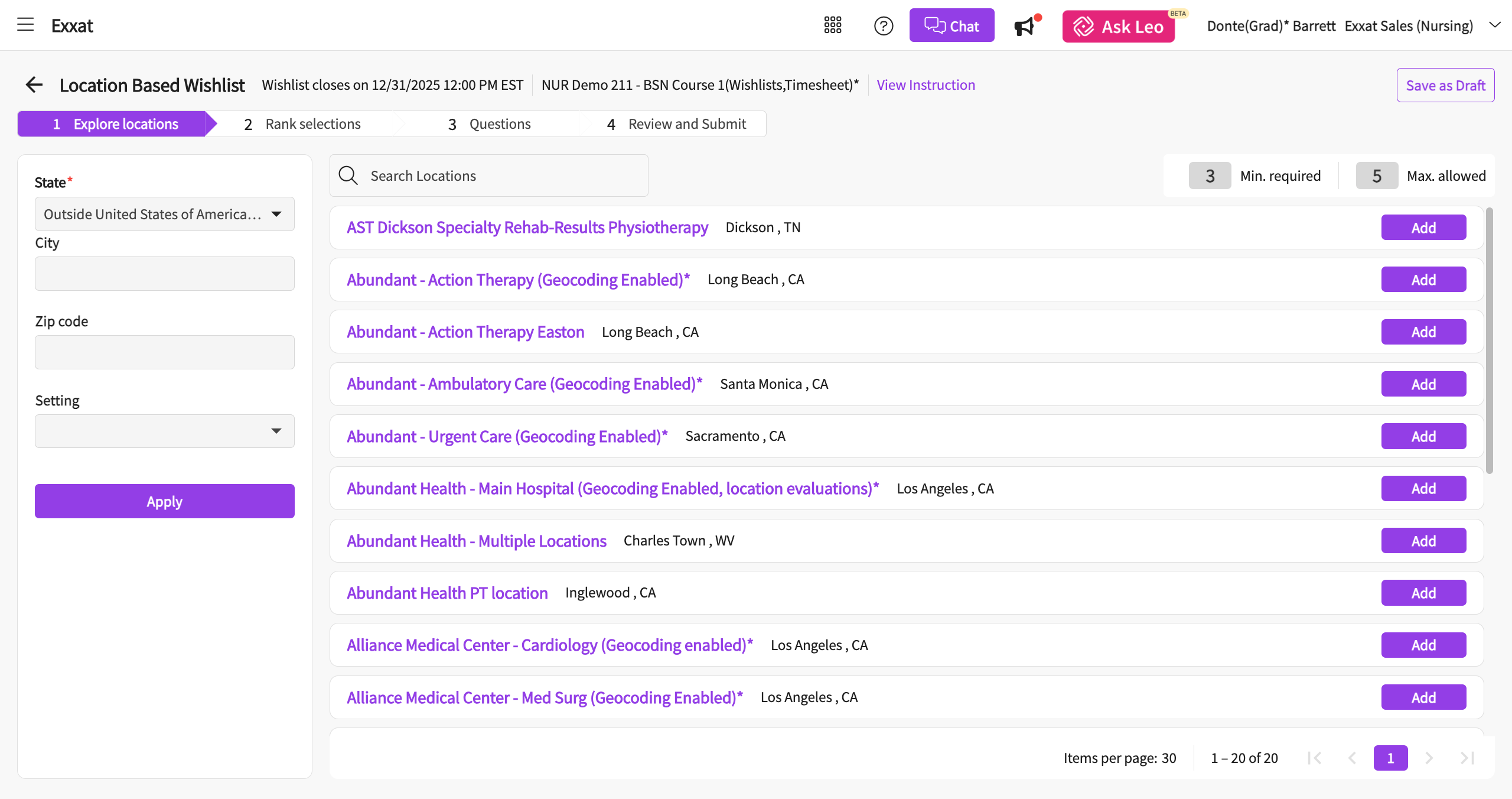Expand the user account chevron menu
Screen dimensions: 1512x799
pyautogui.click(x=1494, y=25)
